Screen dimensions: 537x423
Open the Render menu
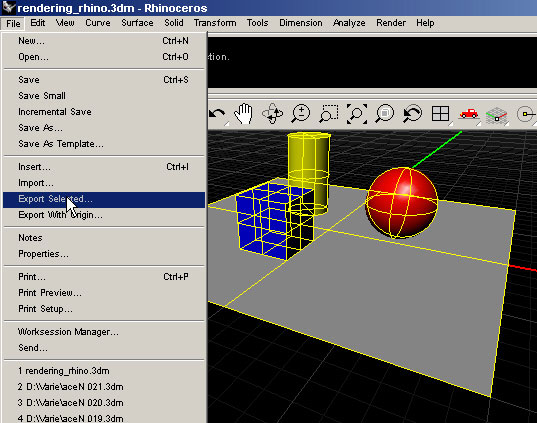coord(391,23)
